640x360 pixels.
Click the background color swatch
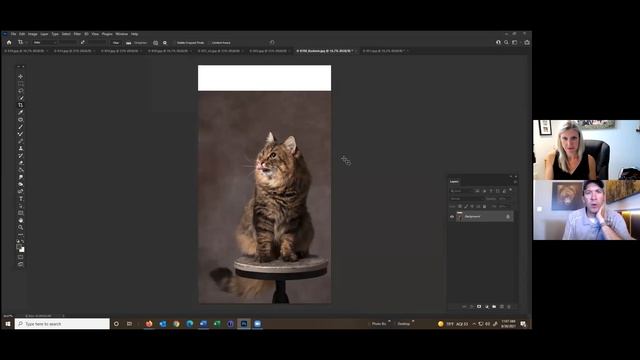point(22,250)
